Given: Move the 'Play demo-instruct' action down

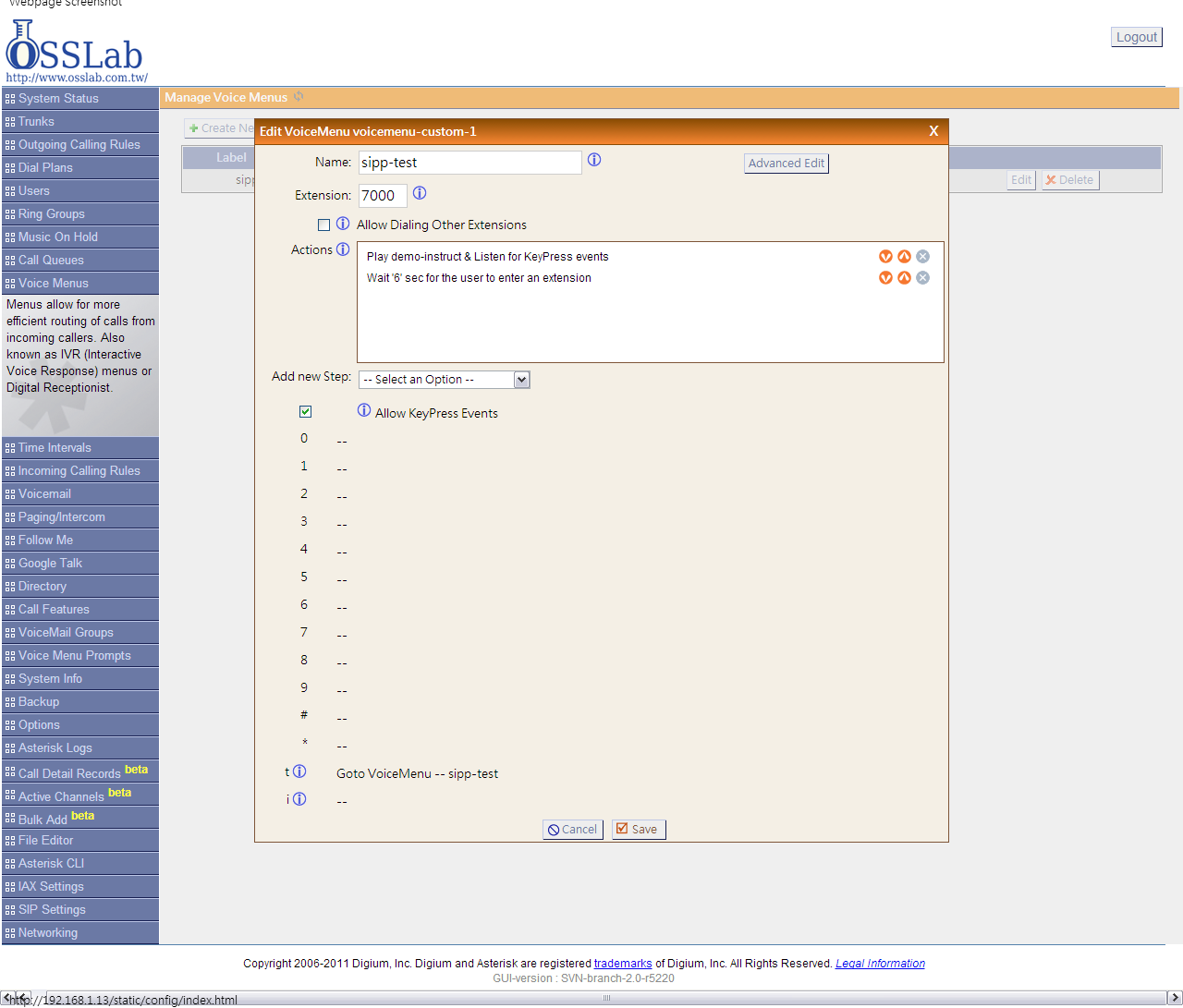Looking at the screenshot, I should pyautogui.click(x=885, y=257).
